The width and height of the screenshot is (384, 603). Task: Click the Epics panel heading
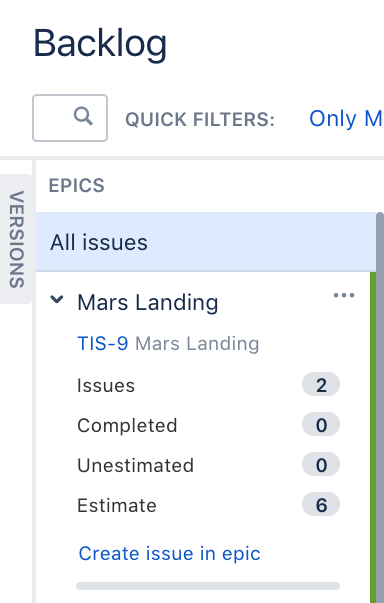(x=76, y=185)
